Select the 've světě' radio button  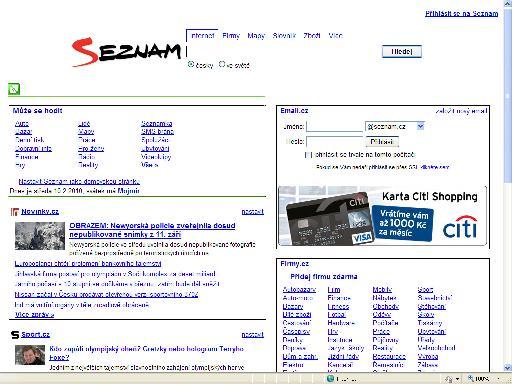click(x=222, y=64)
